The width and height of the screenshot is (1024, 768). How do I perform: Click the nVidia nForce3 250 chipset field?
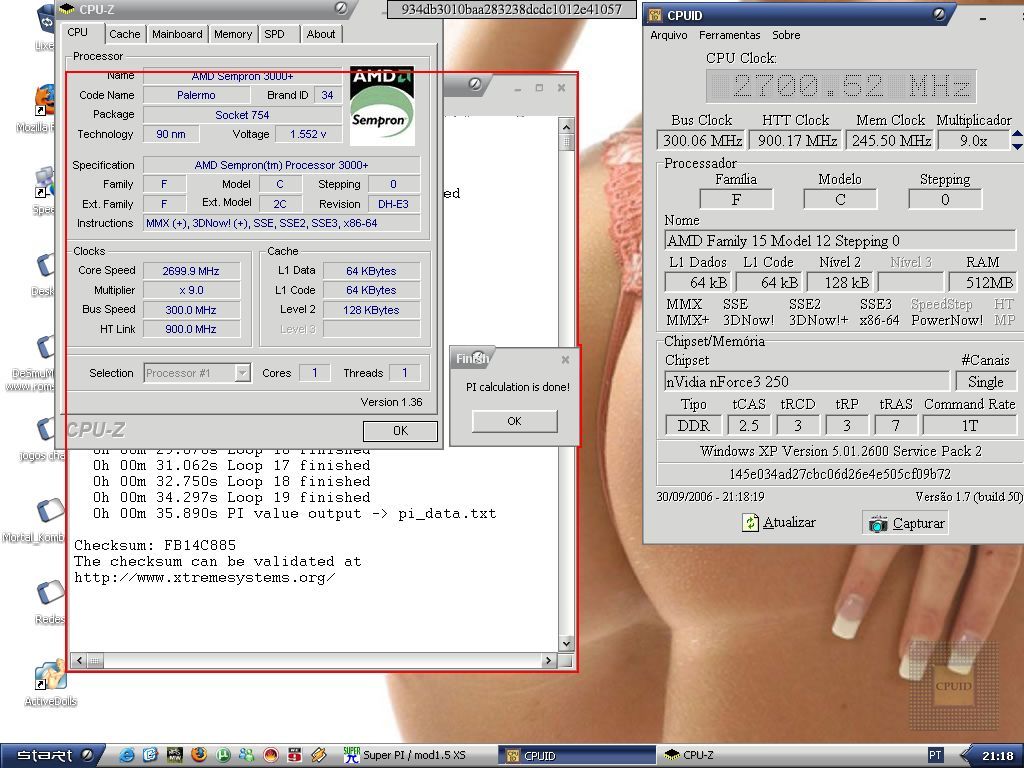pyautogui.click(x=807, y=381)
